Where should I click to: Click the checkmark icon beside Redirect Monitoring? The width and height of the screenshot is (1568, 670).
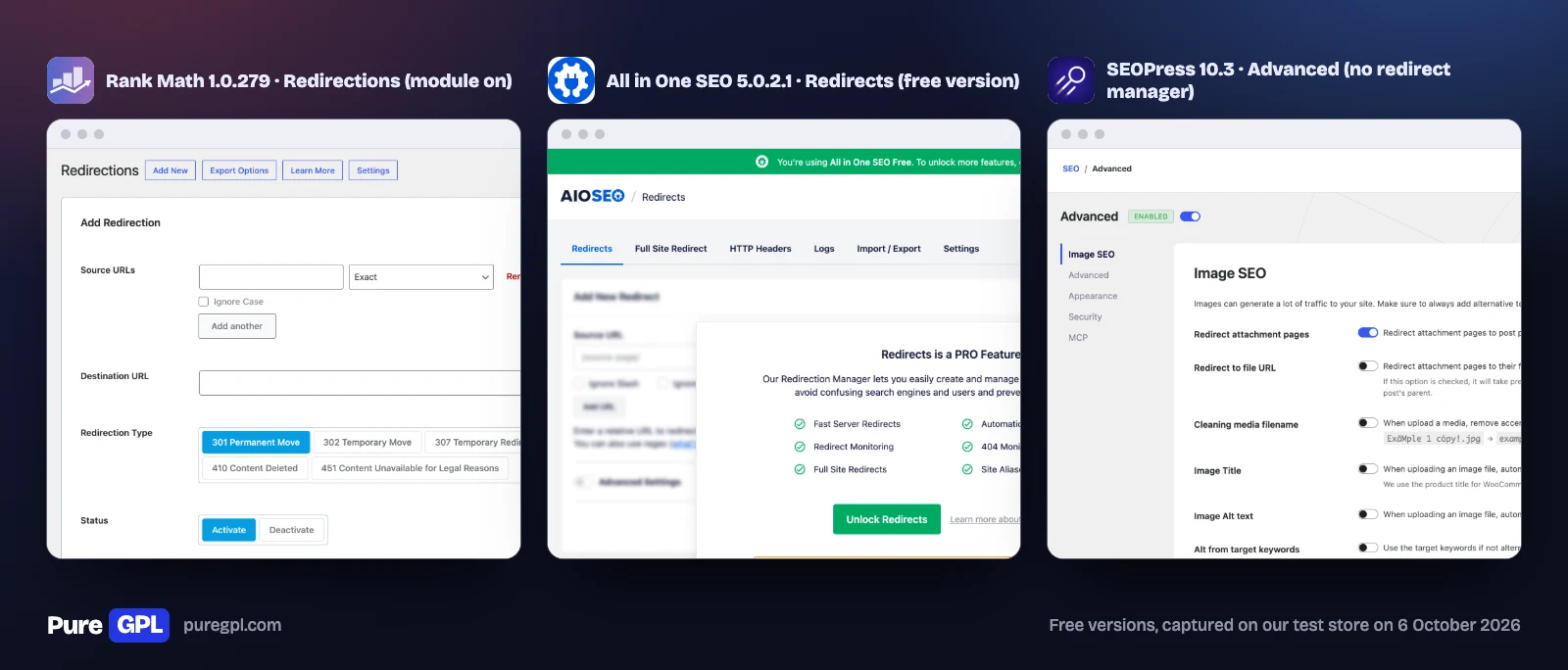[800, 447]
